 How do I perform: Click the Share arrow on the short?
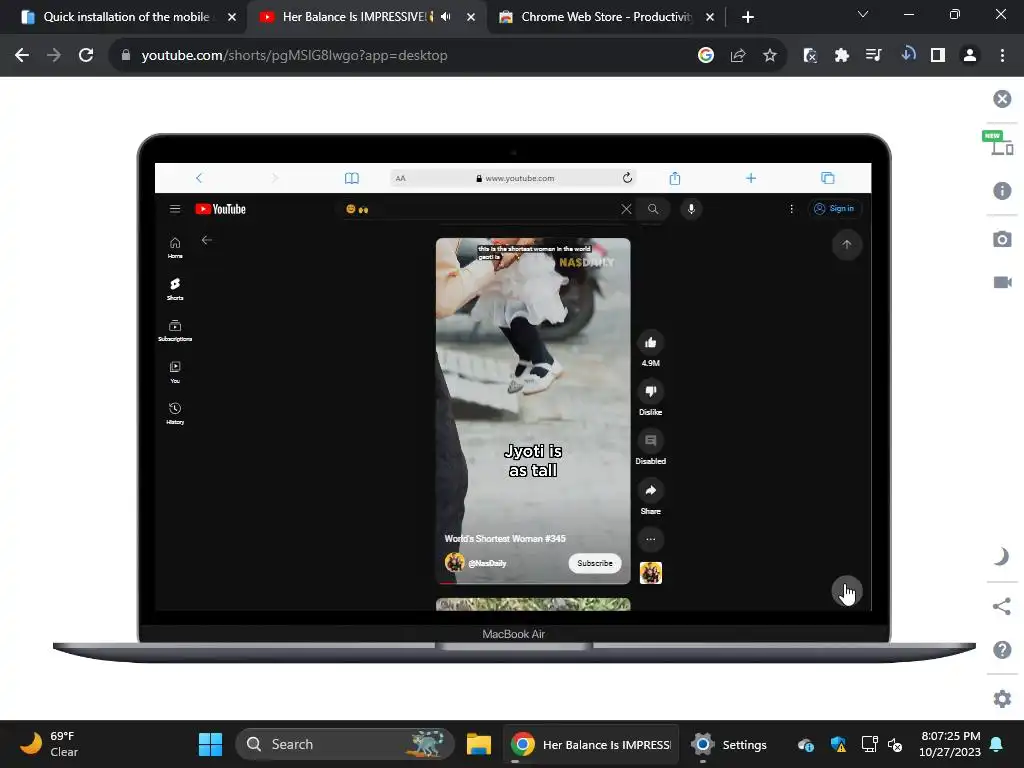[650, 490]
